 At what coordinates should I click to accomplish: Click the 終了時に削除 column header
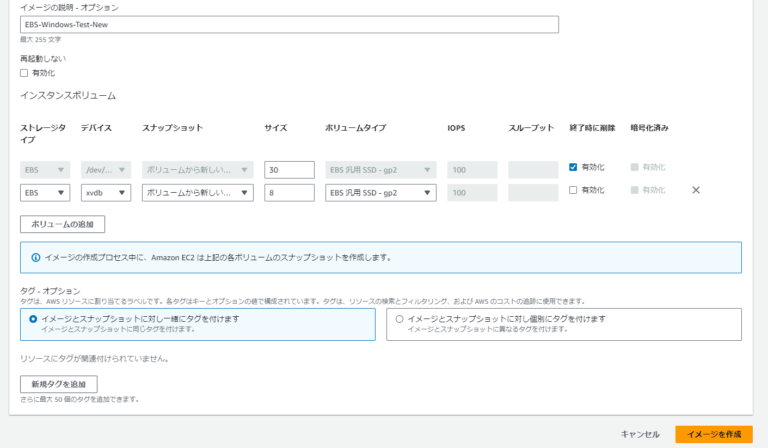(x=592, y=128)
